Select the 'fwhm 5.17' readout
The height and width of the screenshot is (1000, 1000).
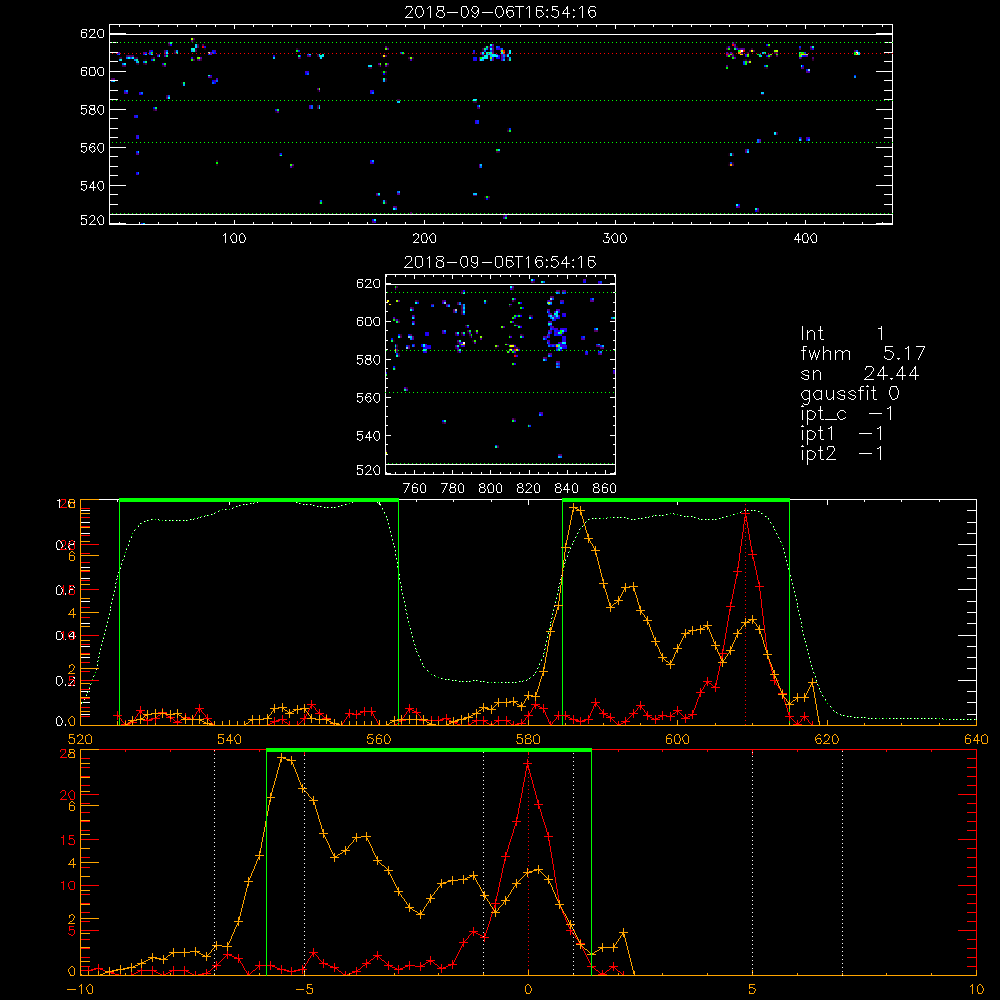863,353
